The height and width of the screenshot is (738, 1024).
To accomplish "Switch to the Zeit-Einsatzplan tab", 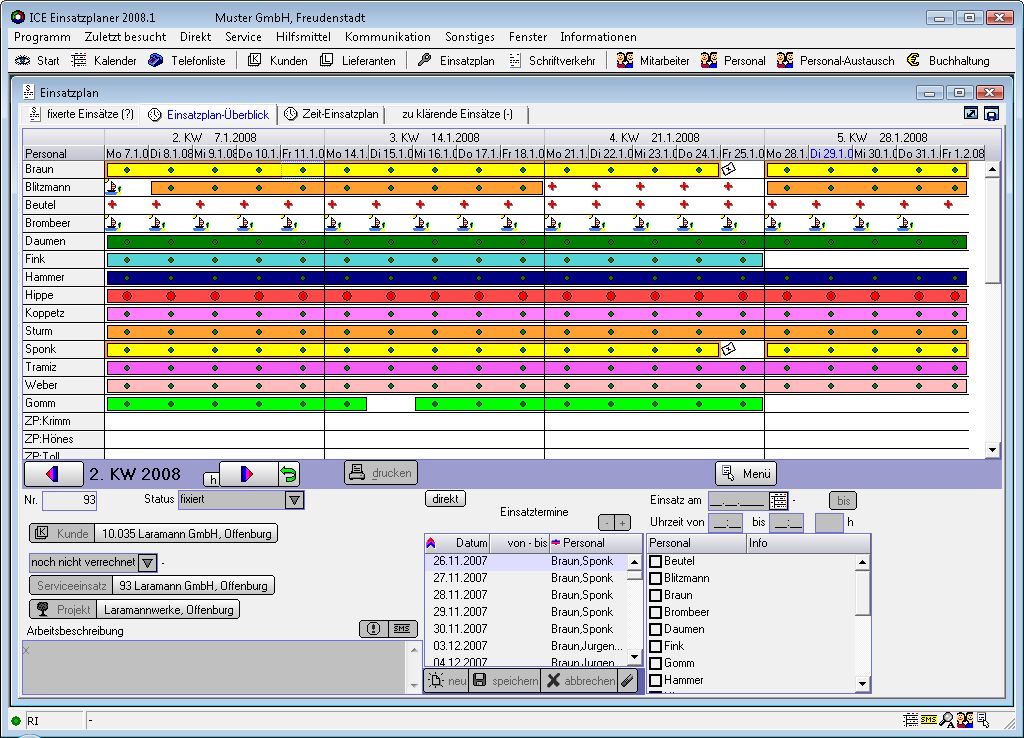I will 332,114.
